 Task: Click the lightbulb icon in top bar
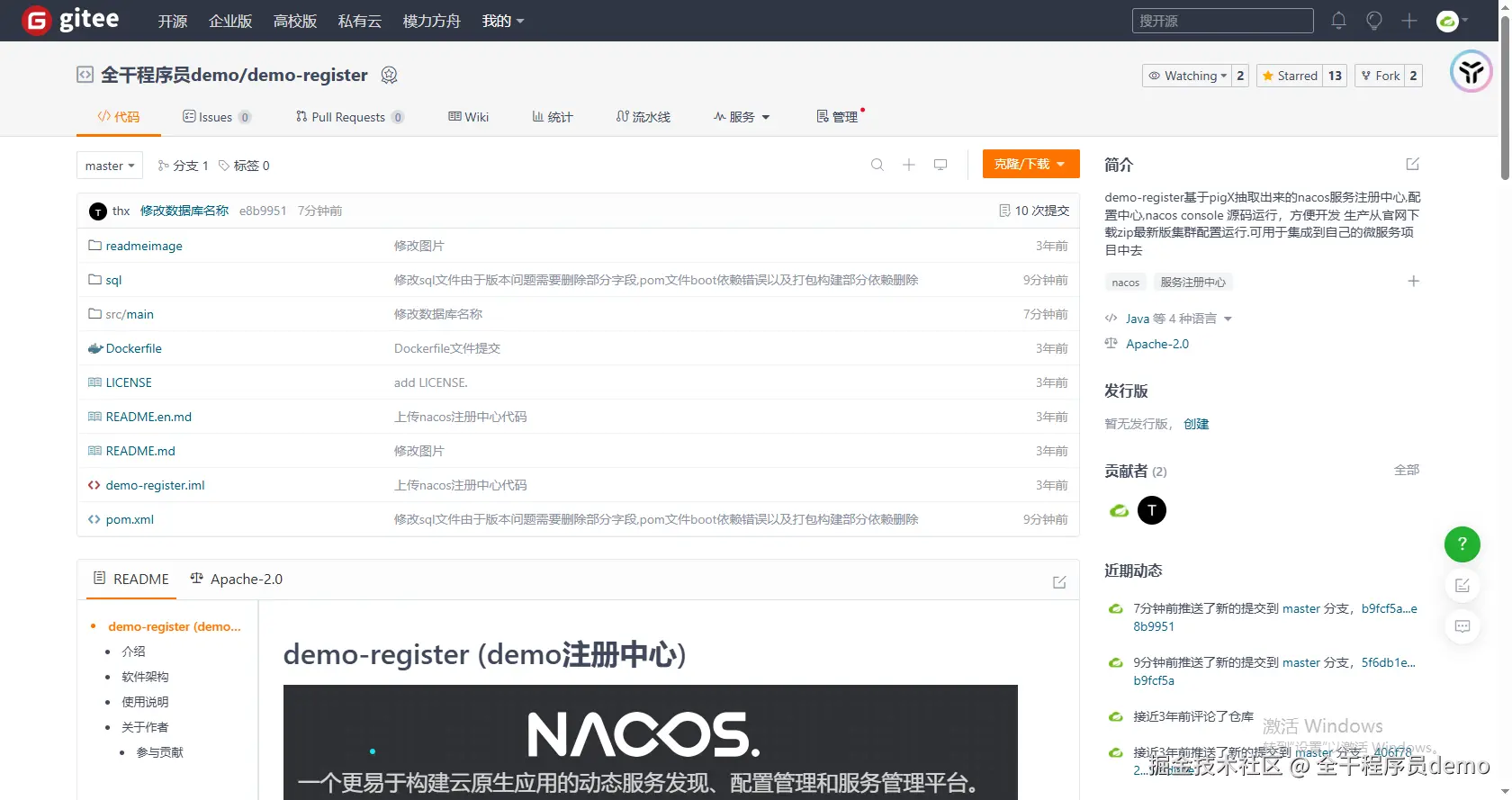tap(1373, 21)
